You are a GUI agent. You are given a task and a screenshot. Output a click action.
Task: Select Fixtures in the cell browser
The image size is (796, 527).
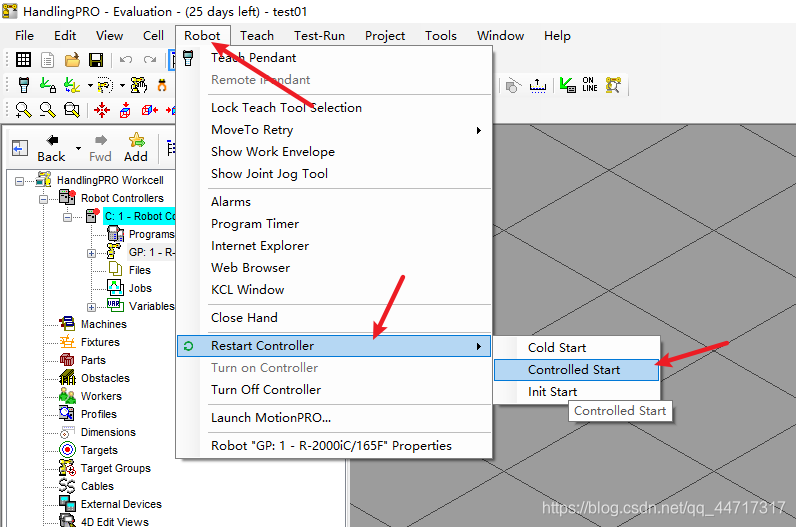[100, 342]
